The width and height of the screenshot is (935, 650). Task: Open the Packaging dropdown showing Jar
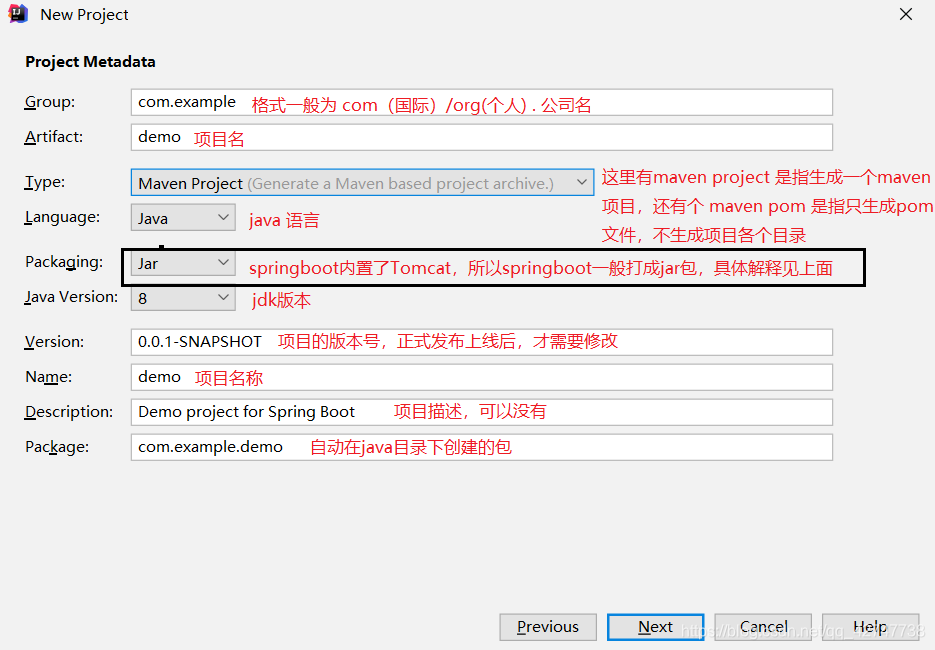[x=183, y=263]
